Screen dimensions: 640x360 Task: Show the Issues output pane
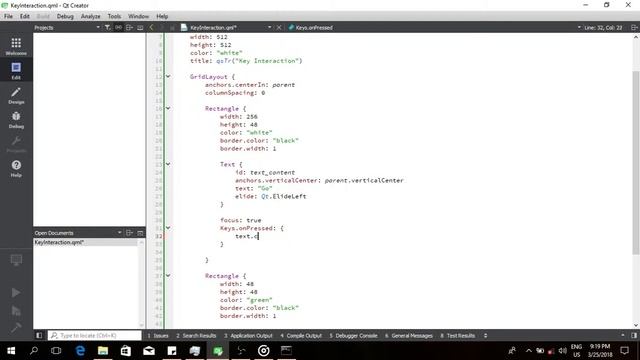(x=158, y=336)
